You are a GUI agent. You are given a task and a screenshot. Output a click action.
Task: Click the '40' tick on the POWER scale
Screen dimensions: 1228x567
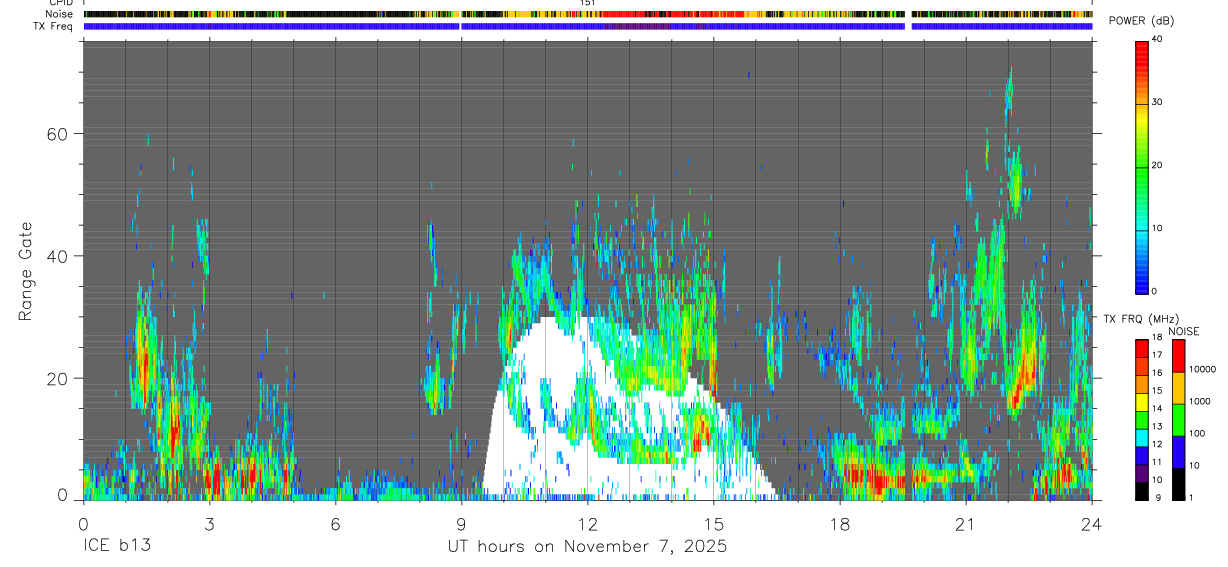point(1158,39)
